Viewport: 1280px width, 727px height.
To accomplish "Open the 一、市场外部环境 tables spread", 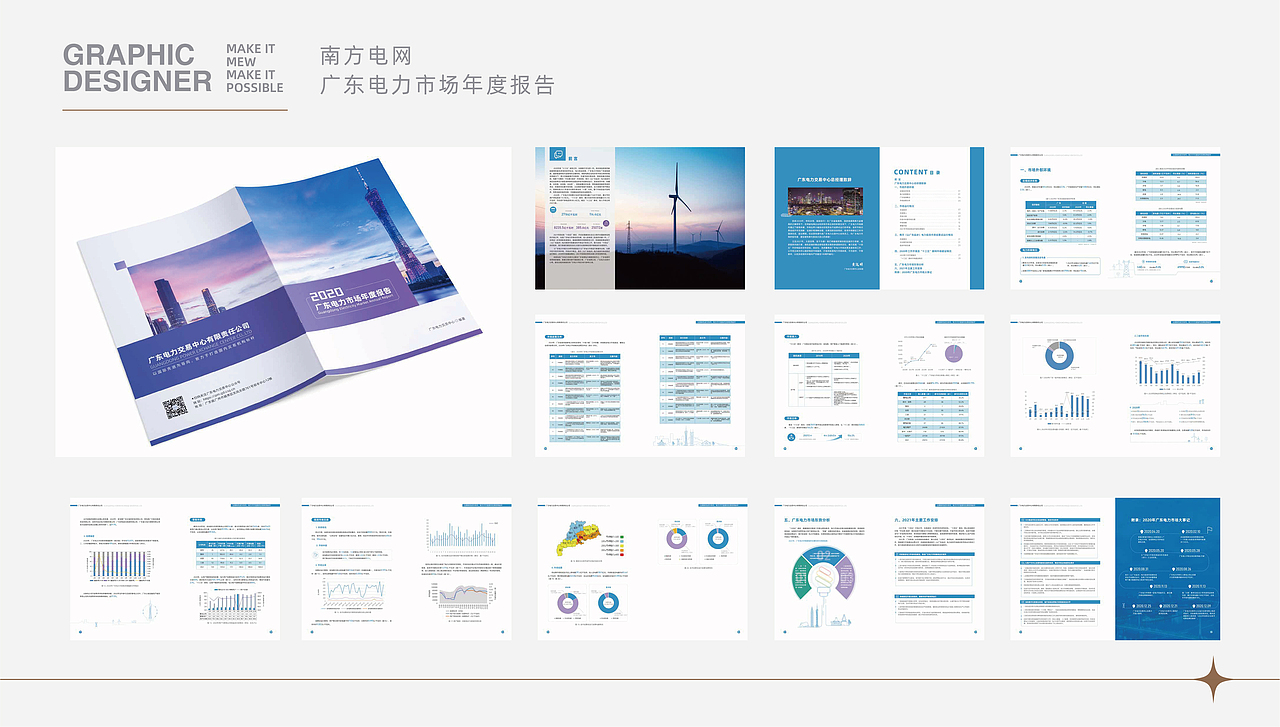I will [1115, 218].
